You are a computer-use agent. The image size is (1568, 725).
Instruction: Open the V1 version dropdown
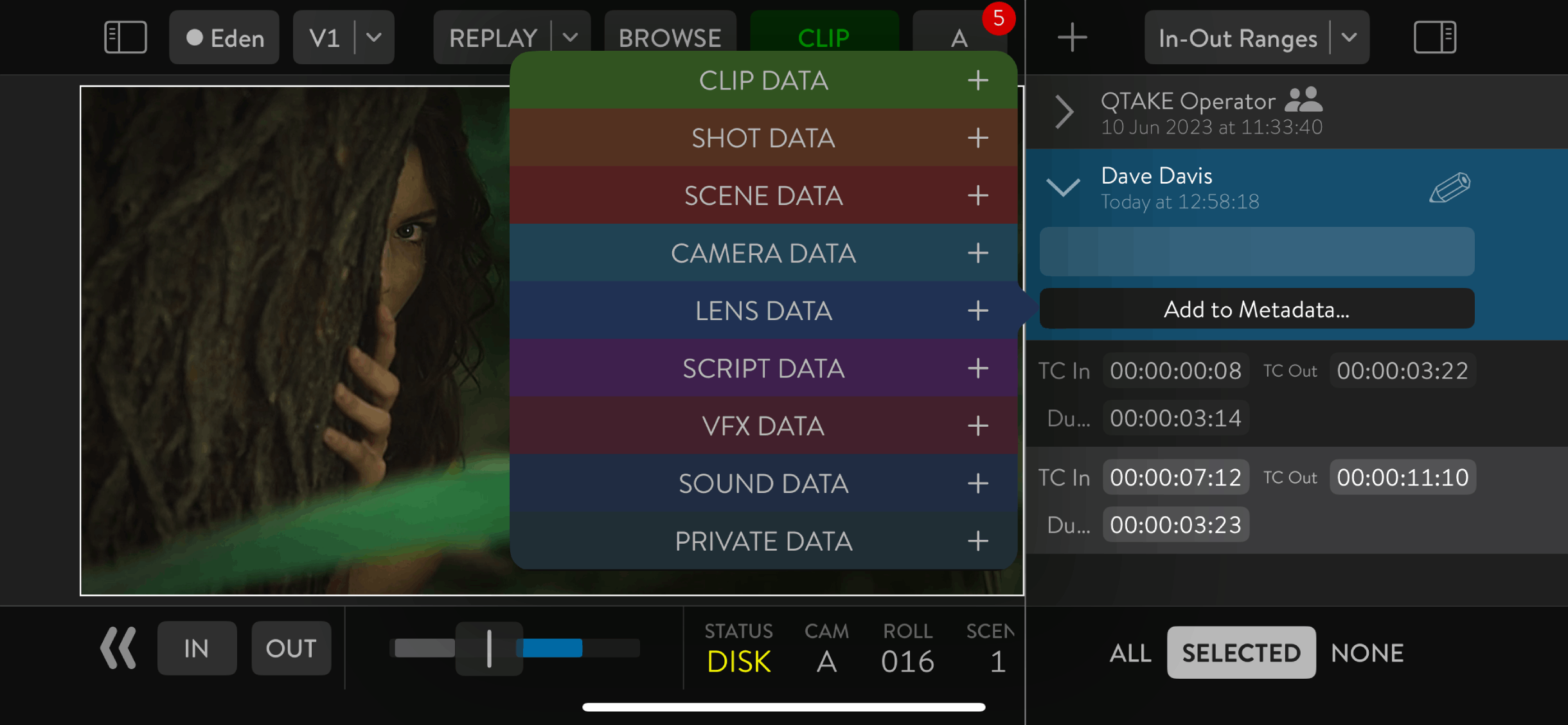[x=373, y=37]
